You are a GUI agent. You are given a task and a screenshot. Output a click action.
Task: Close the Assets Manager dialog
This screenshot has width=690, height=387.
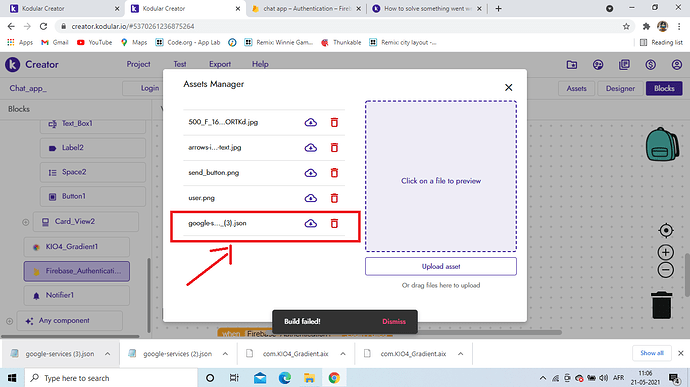[508, 87]
